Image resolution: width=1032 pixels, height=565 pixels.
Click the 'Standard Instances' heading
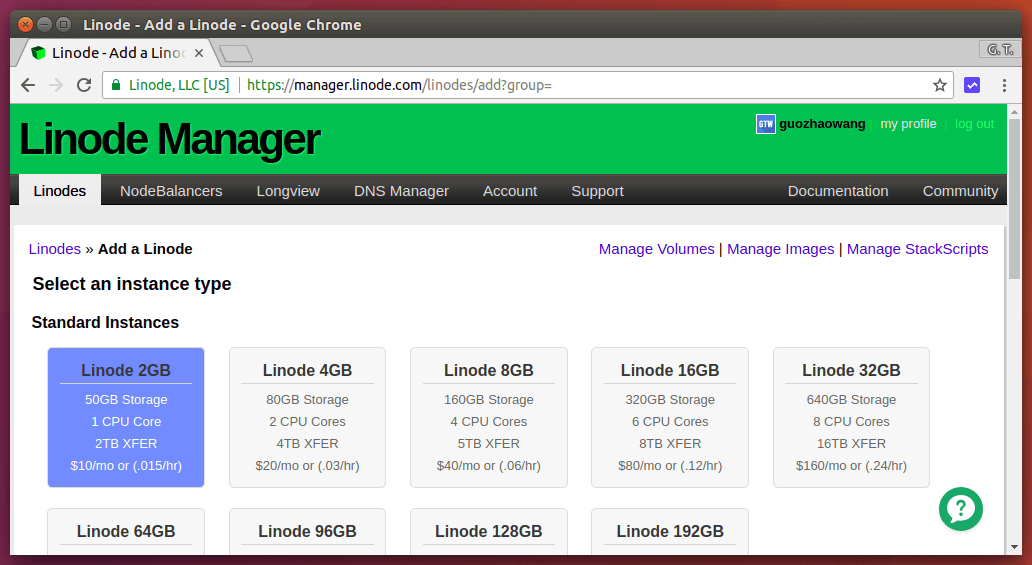pyautogui.click(x=105, y=322)
